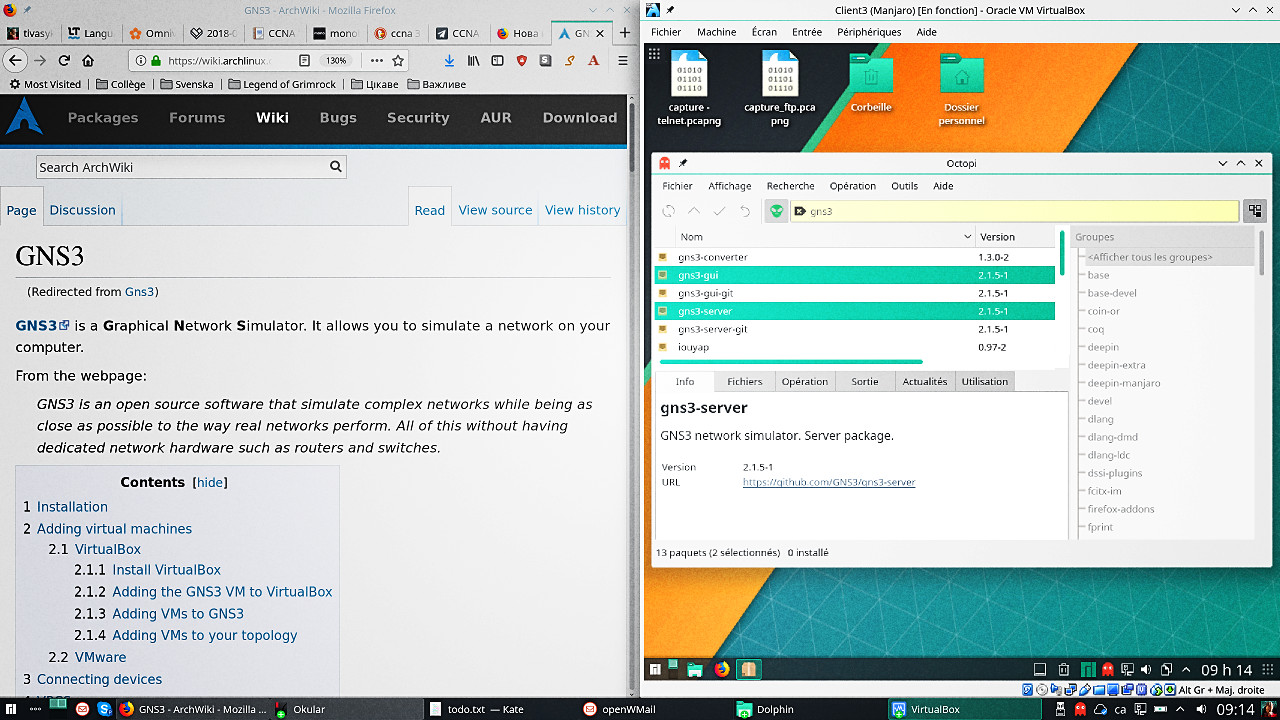
Task: Launch Firefox from the guest panel
Action: point(722,670)
